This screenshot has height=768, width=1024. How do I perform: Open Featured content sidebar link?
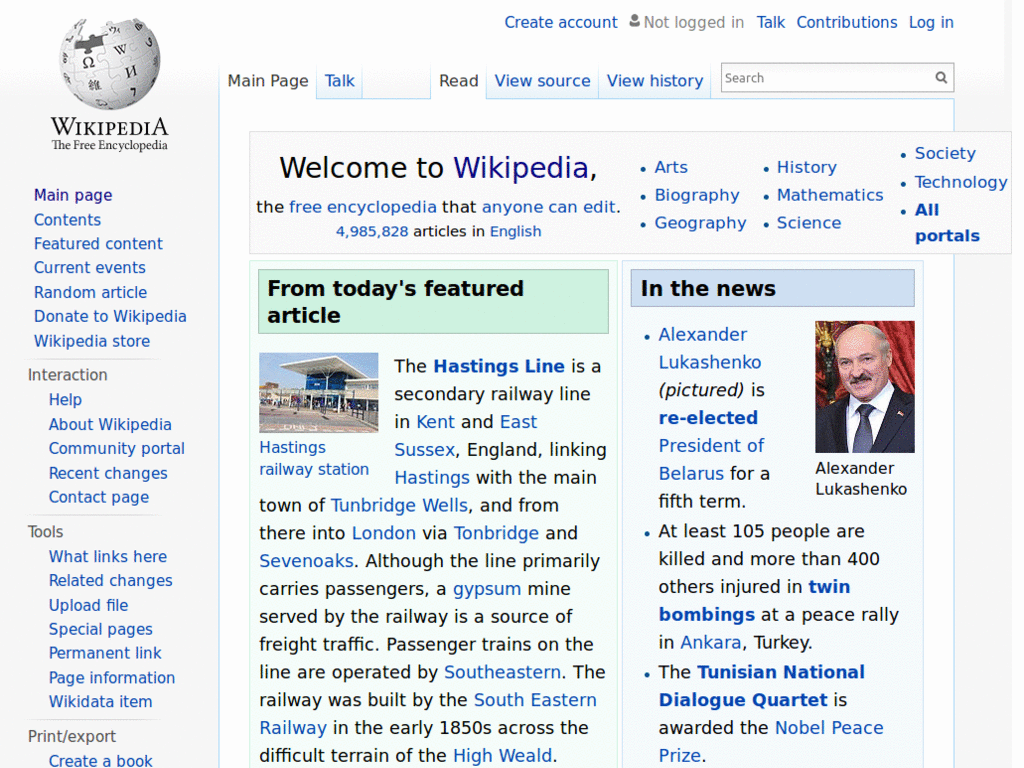tap(98, 244)
